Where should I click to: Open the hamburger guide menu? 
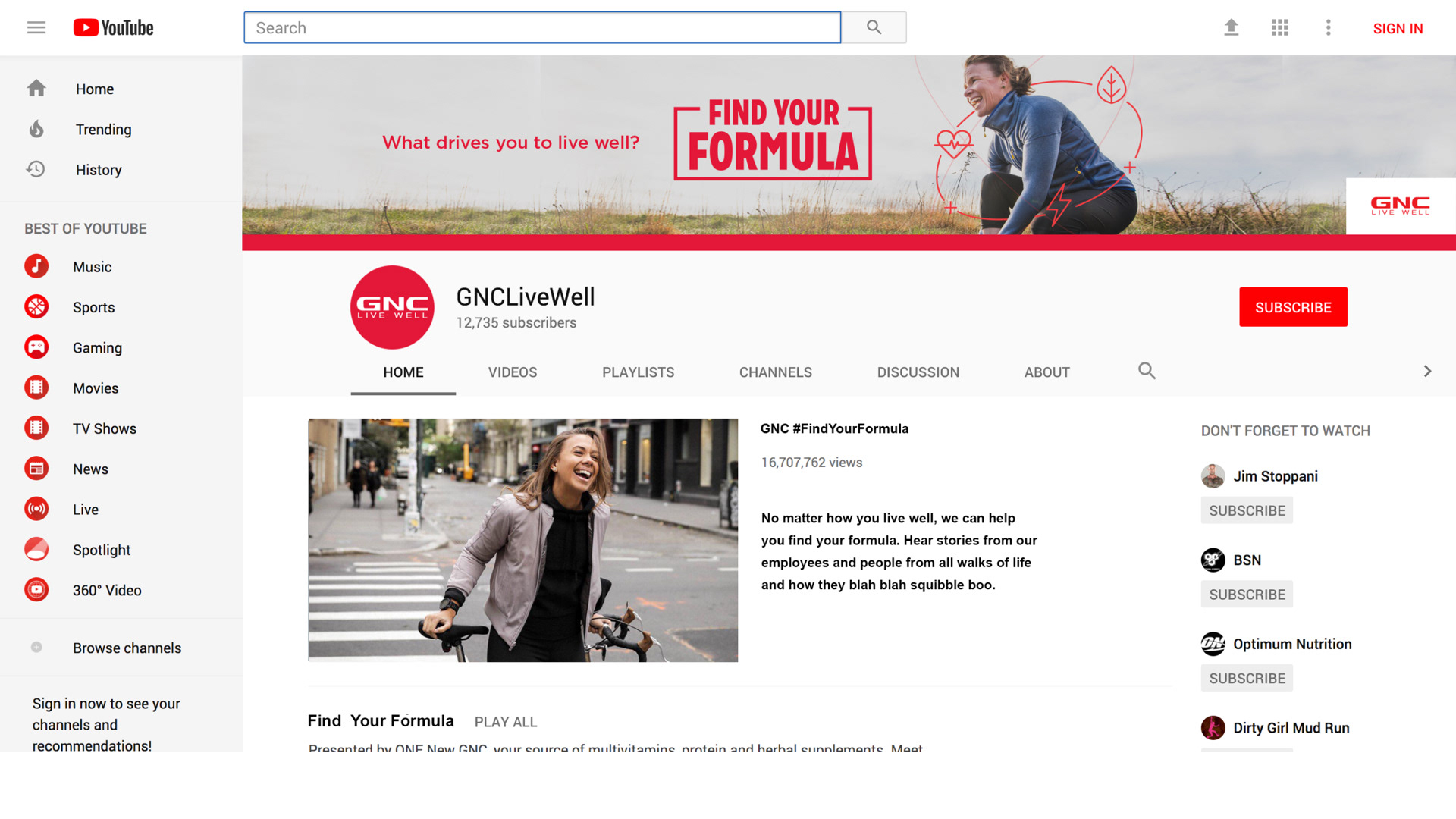click(x=36, y=28)
